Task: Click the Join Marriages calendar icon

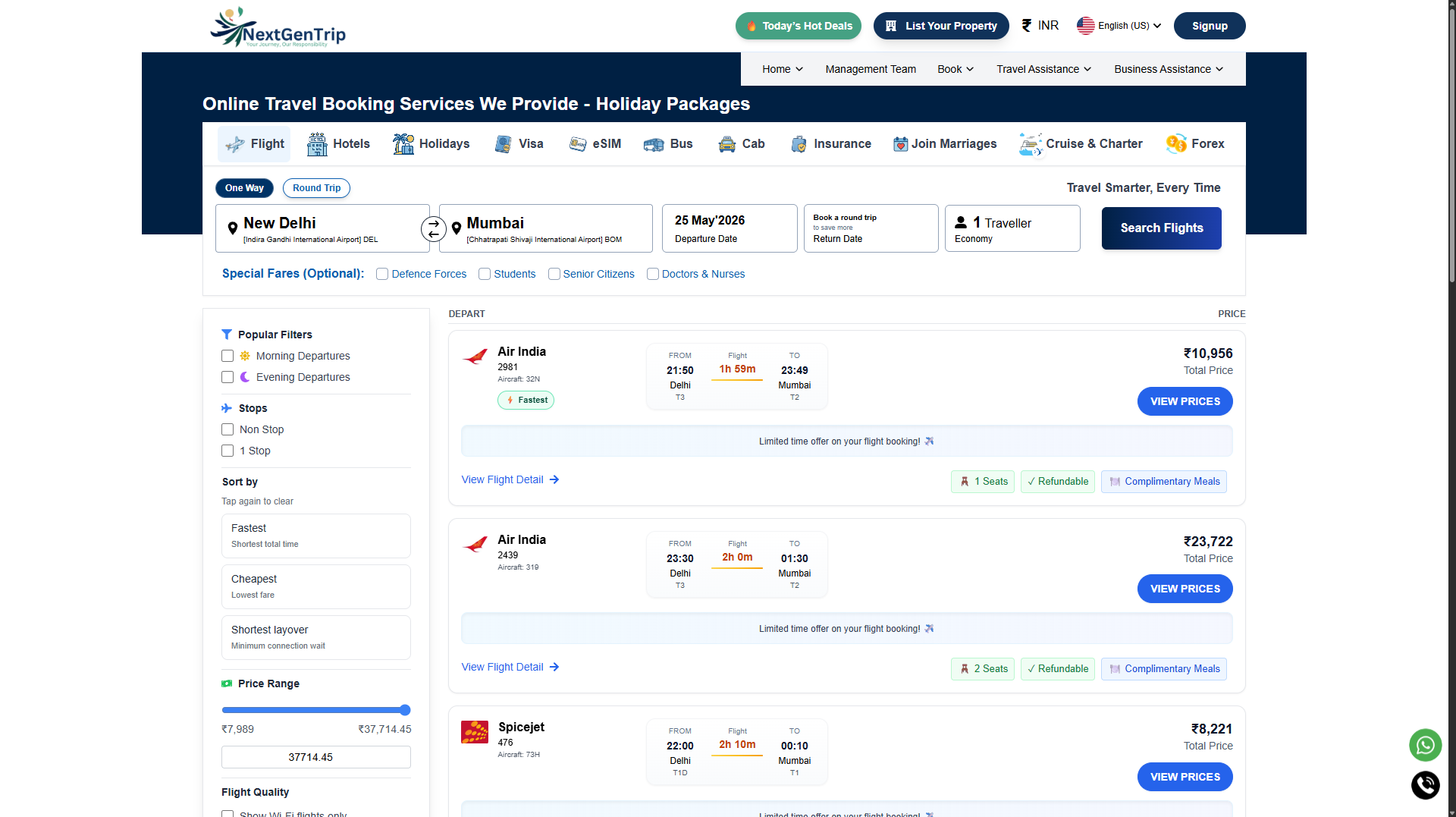Action: [900, 144]
